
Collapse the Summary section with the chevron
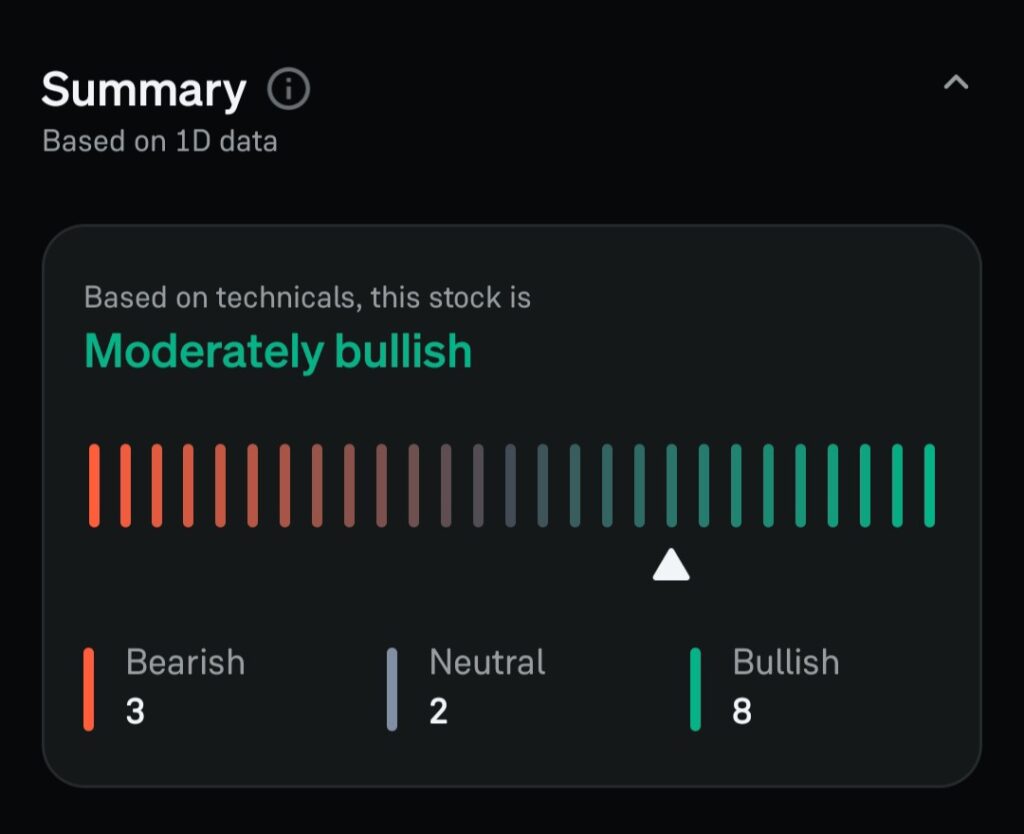956,83
